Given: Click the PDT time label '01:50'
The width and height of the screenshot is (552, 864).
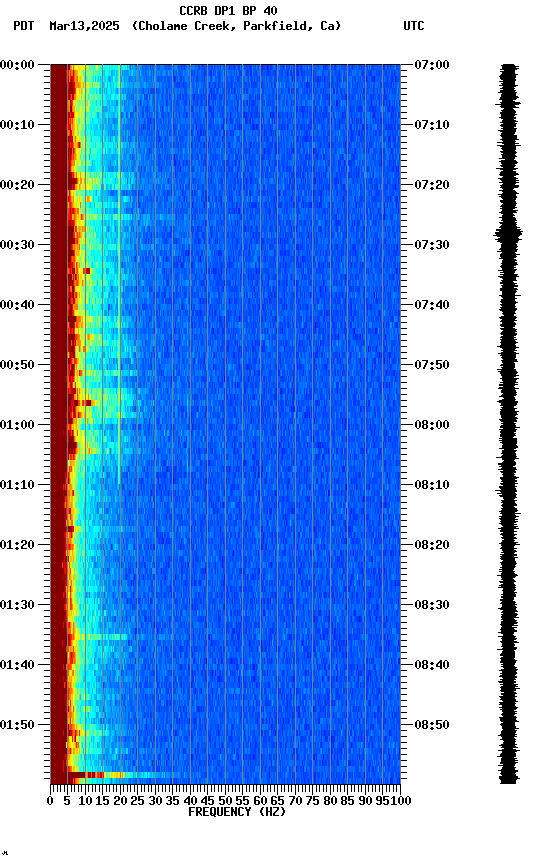Looking at the screenshot, I should [x=17, y=725].
